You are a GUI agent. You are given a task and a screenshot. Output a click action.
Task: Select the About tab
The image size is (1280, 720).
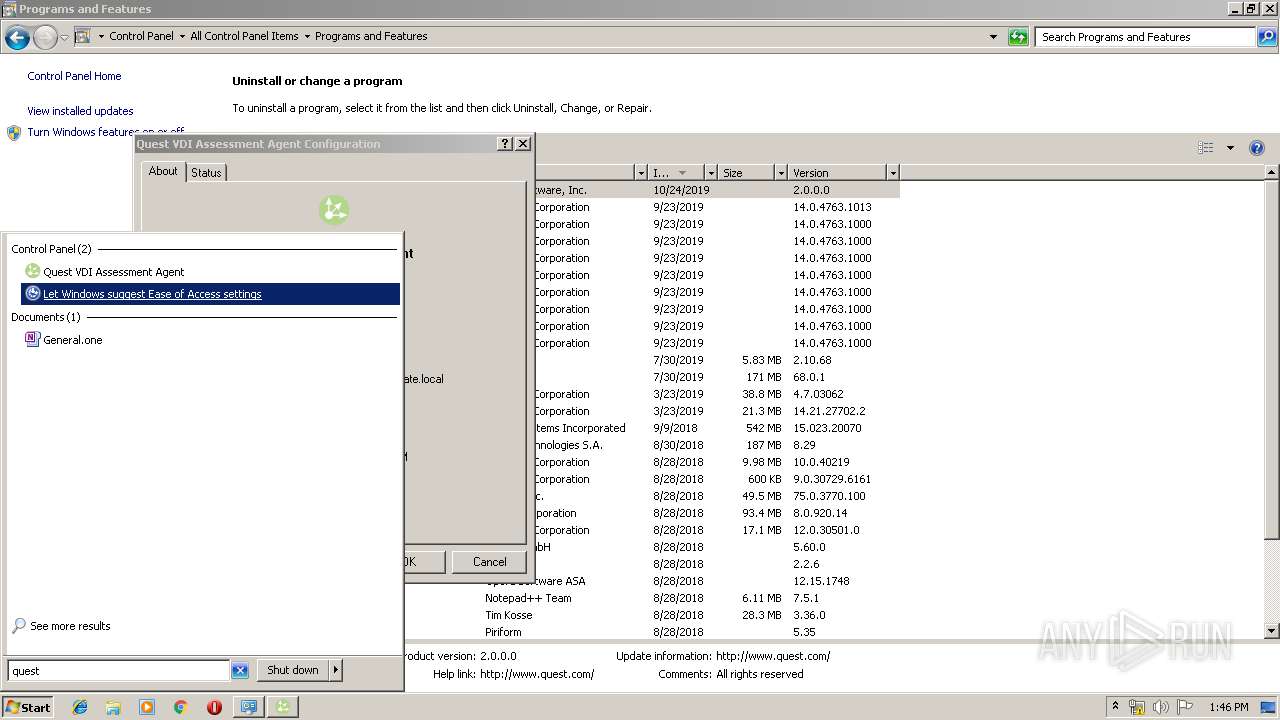[x=163, y=171]
